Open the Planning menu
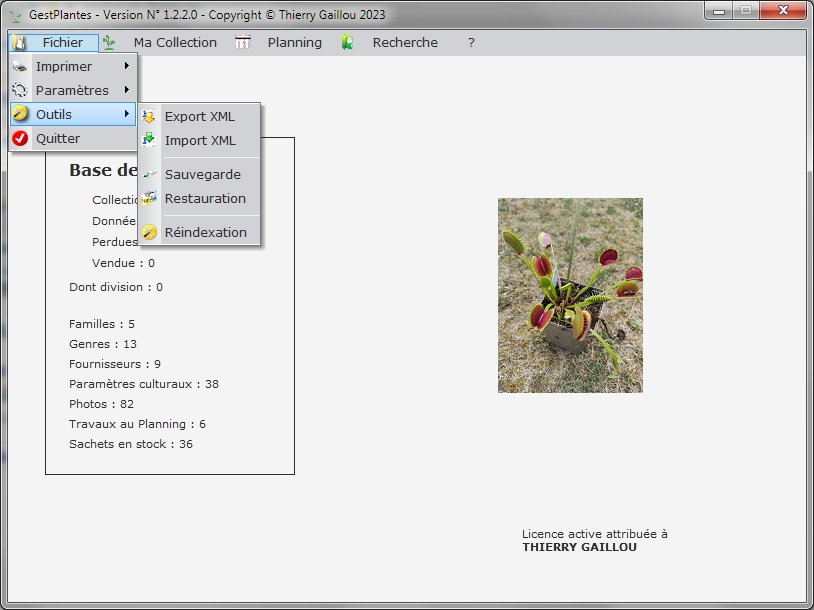This screenshot has width=814, height=610. 294,43
